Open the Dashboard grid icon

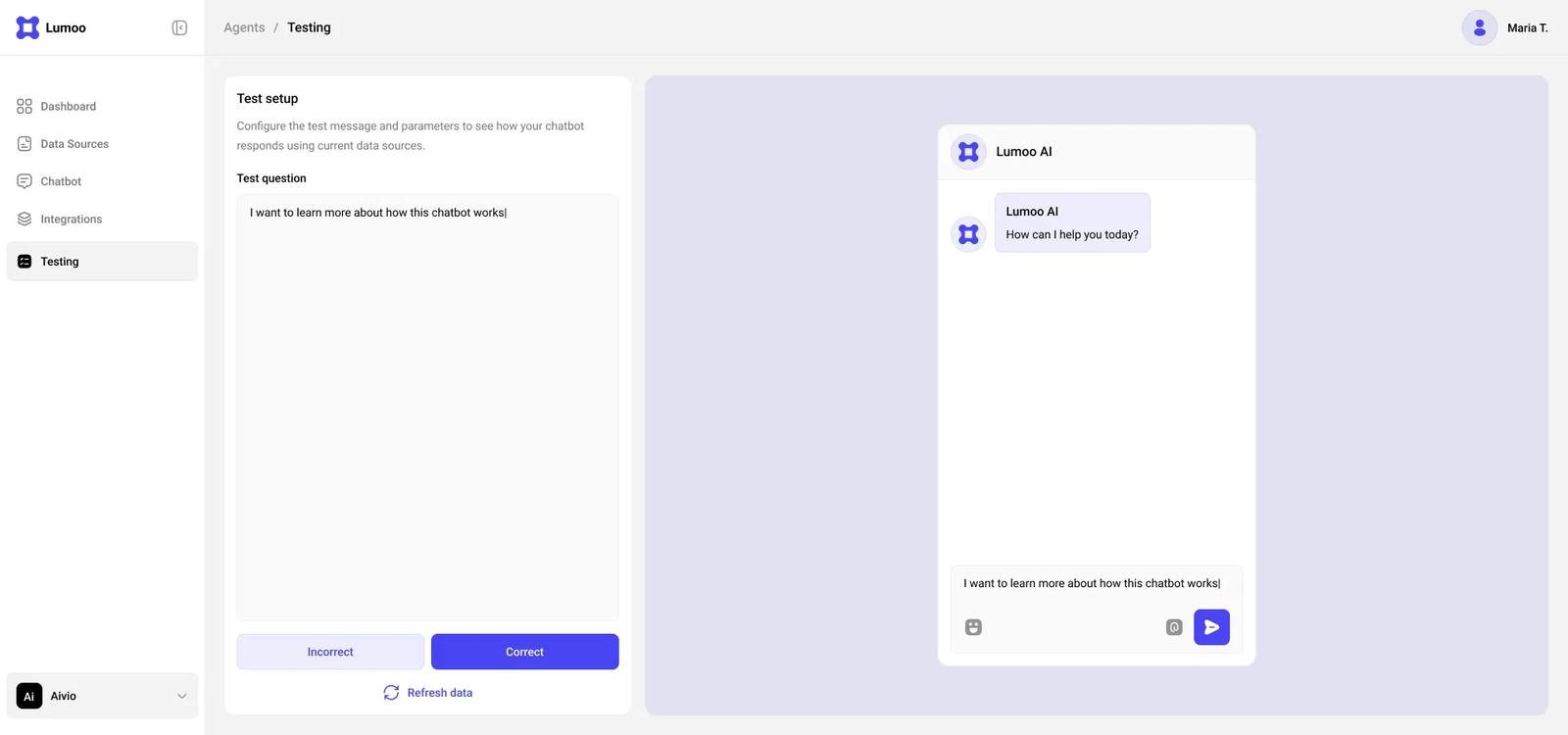click(24, 106)
